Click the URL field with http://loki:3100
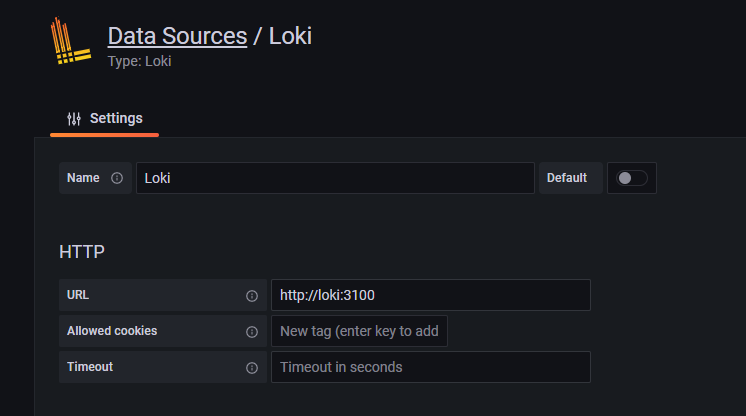746x416 pixels. coord(431,295)
